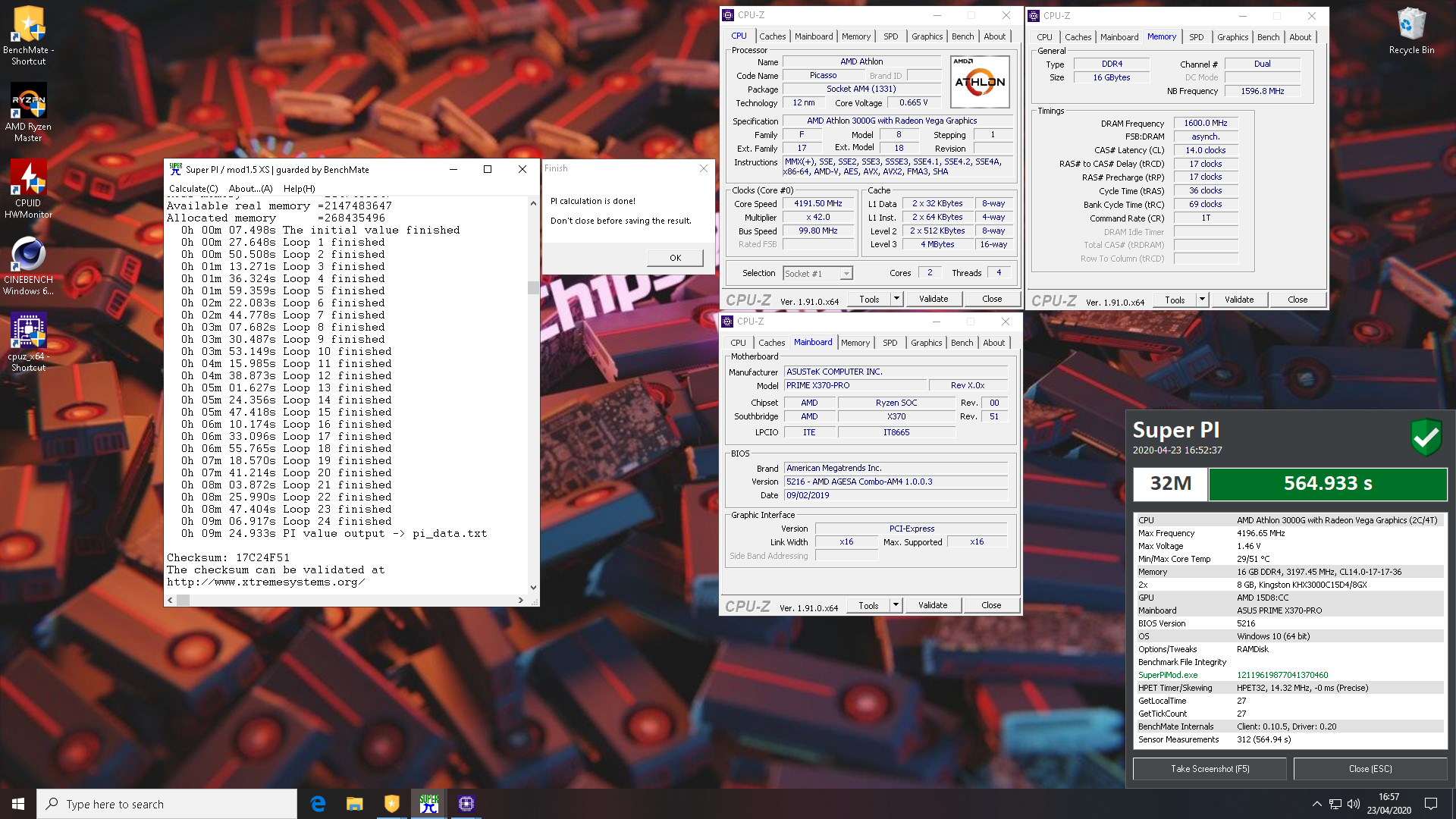Click the green BenchMate validation shield
The width and height of the screenshot is (1456, 819).
1426,438
